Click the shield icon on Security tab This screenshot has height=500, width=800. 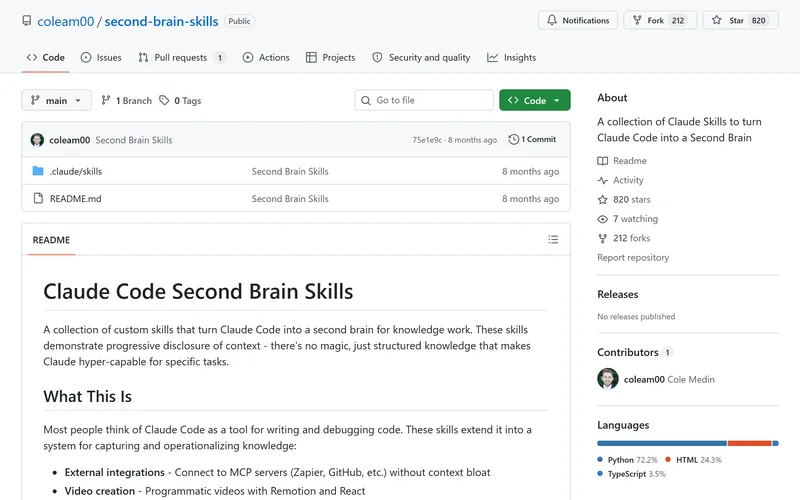point(377,58)
